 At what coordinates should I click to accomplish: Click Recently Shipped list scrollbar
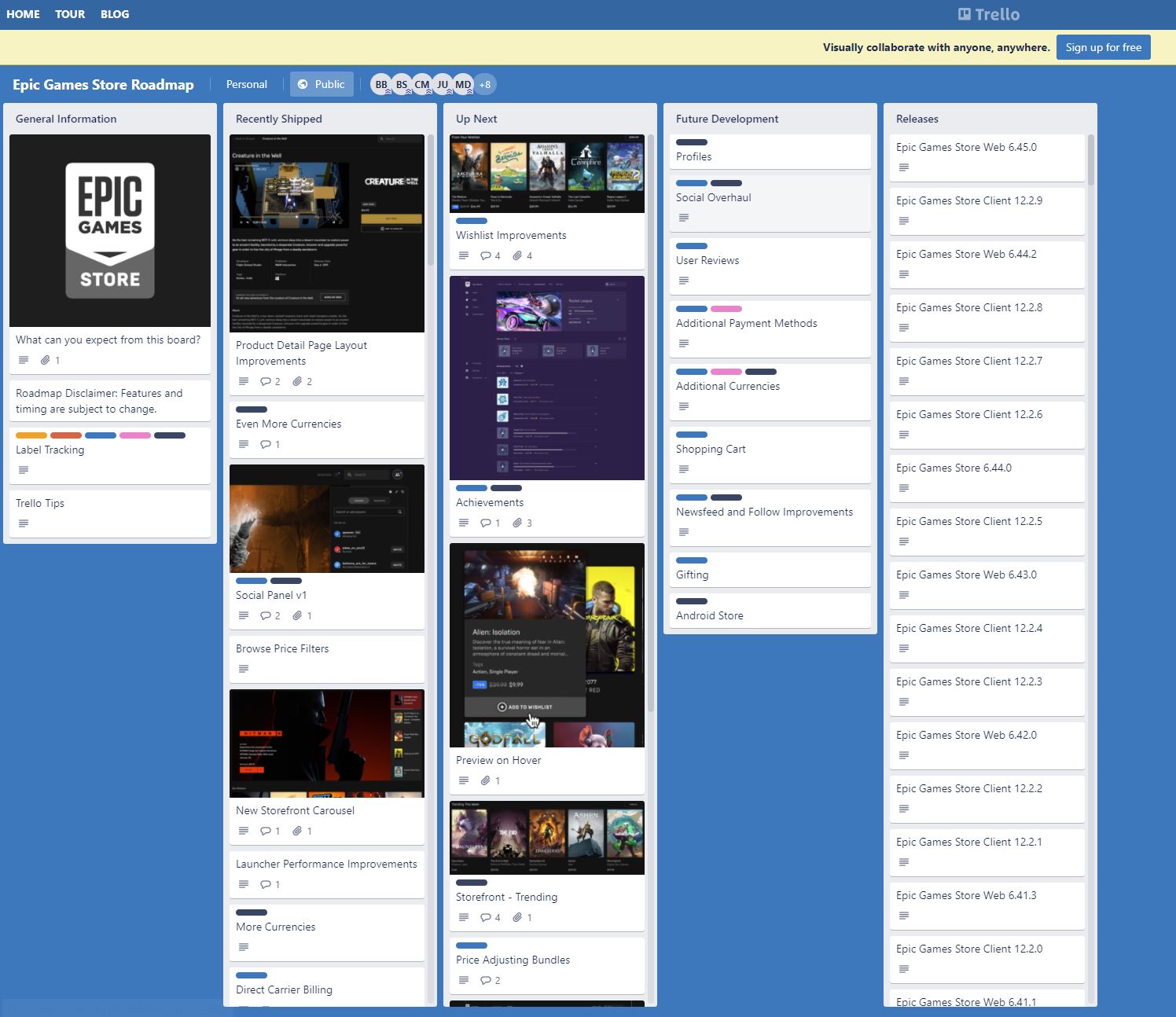coord(431,200)
